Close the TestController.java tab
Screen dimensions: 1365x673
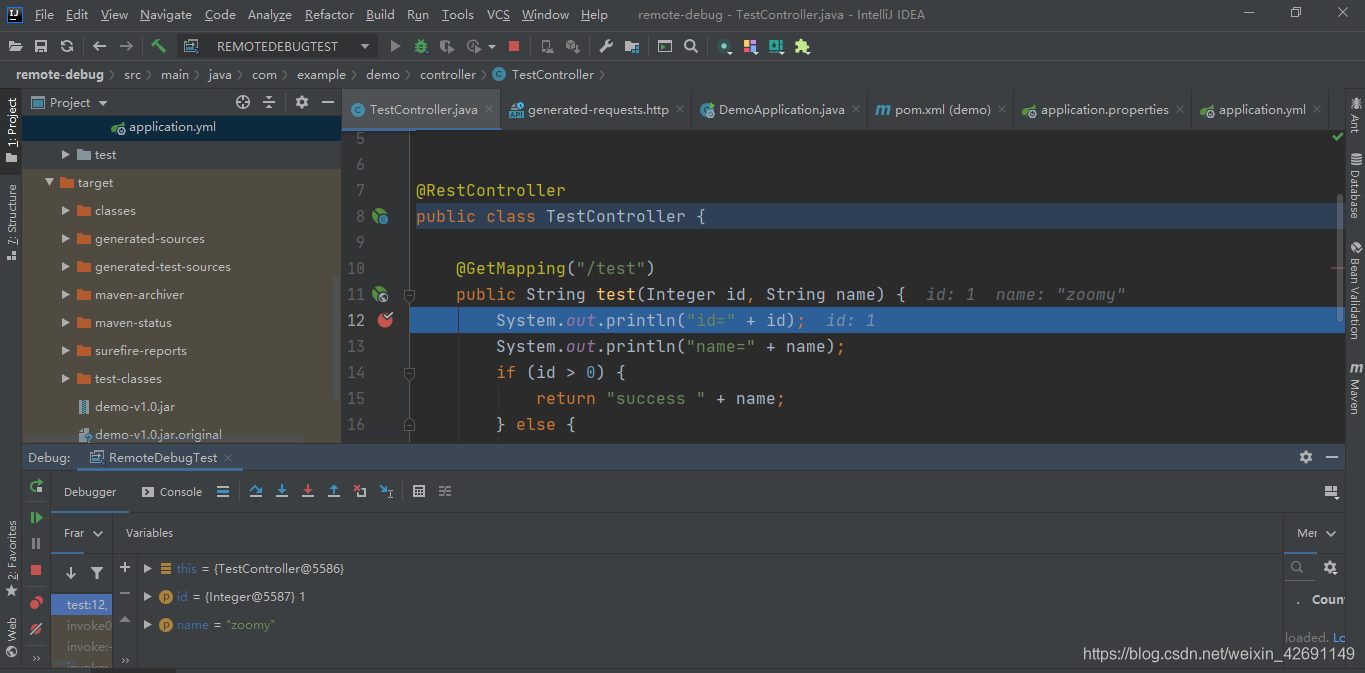coord(490,110)
